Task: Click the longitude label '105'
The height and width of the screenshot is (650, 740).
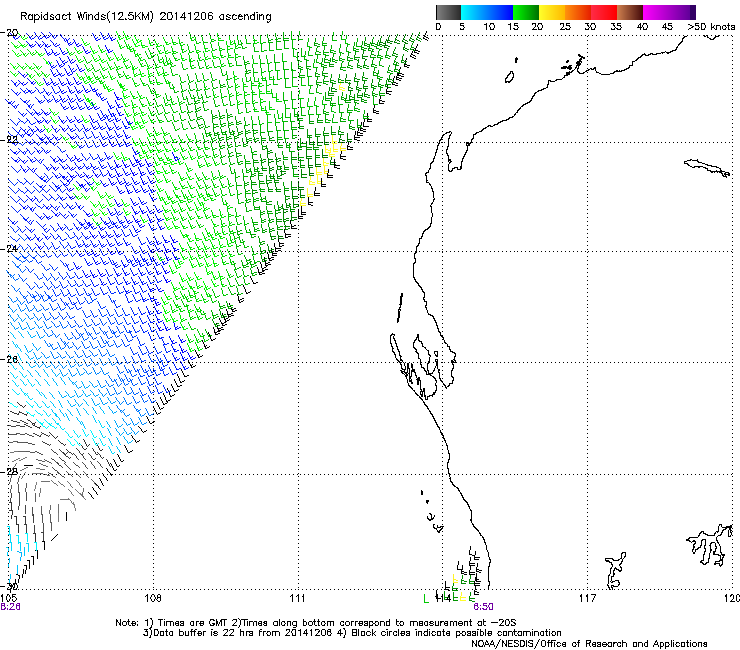Action: 8,598
